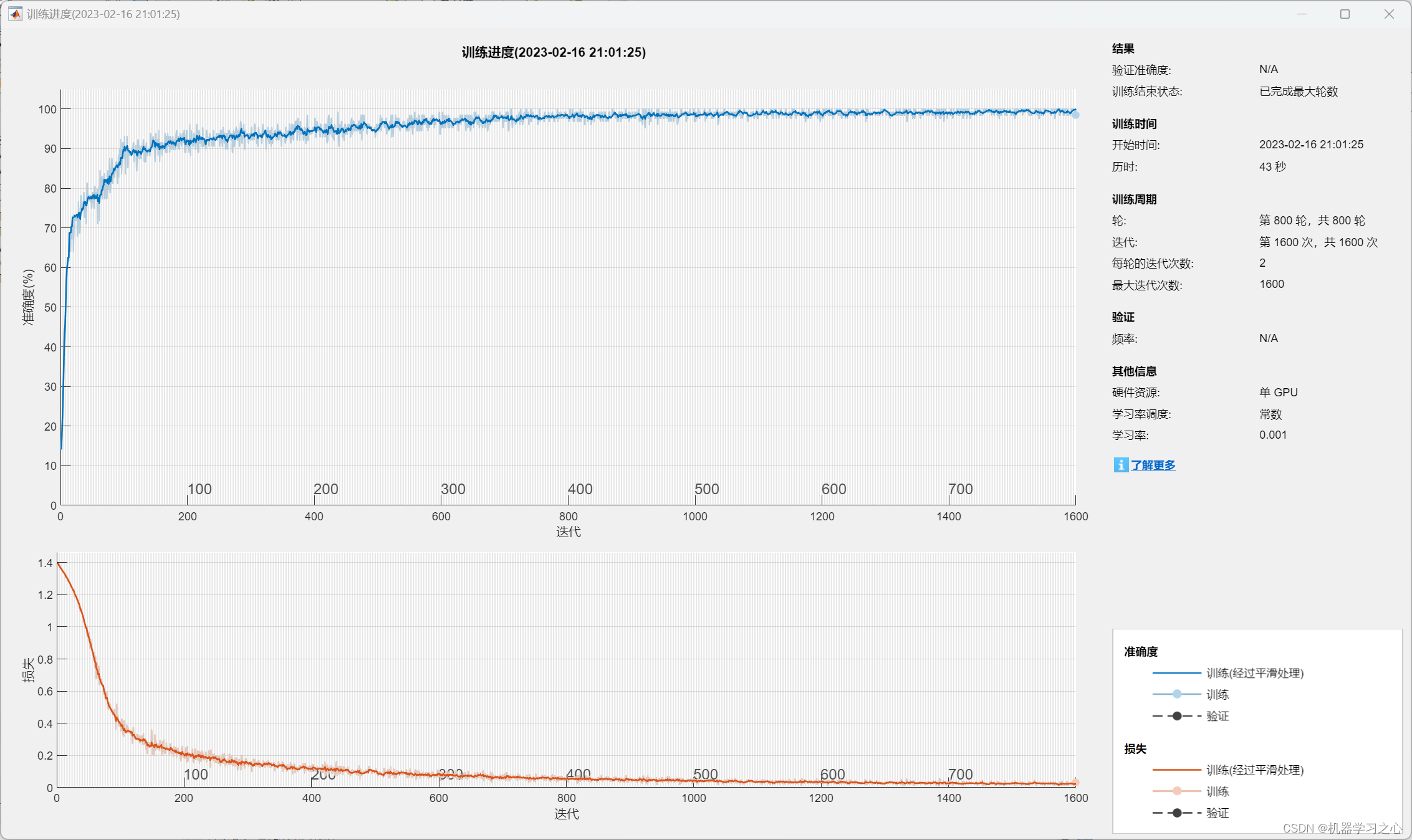Click the light blue 训练 accuracy legend marker

[x=1176, y=694]
